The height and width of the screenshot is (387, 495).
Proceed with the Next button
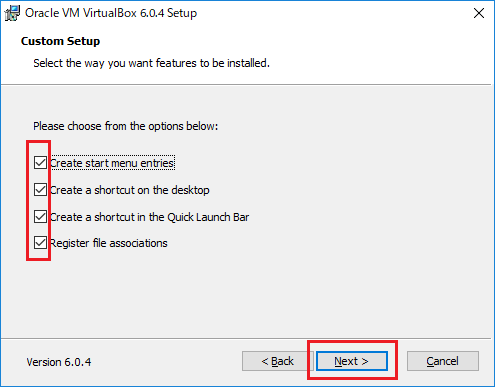(352, 361)
